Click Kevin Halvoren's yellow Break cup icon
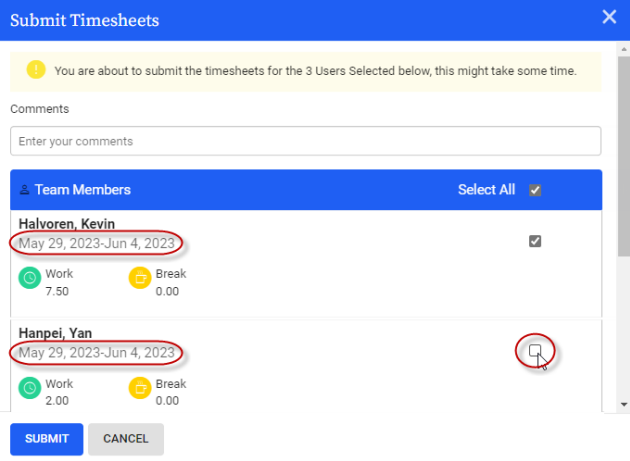Screen dimensions: 630x461 [140, 278]
